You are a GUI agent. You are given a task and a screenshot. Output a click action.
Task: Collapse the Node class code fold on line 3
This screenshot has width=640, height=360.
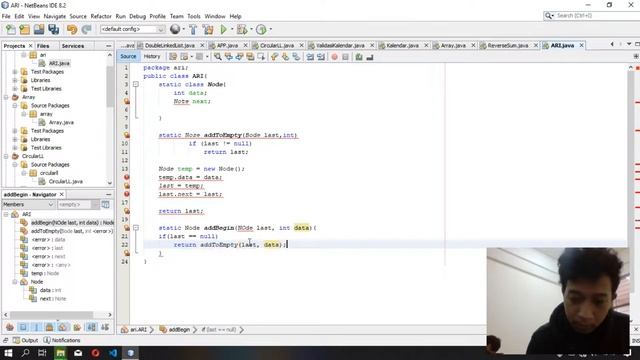[136, 84]
